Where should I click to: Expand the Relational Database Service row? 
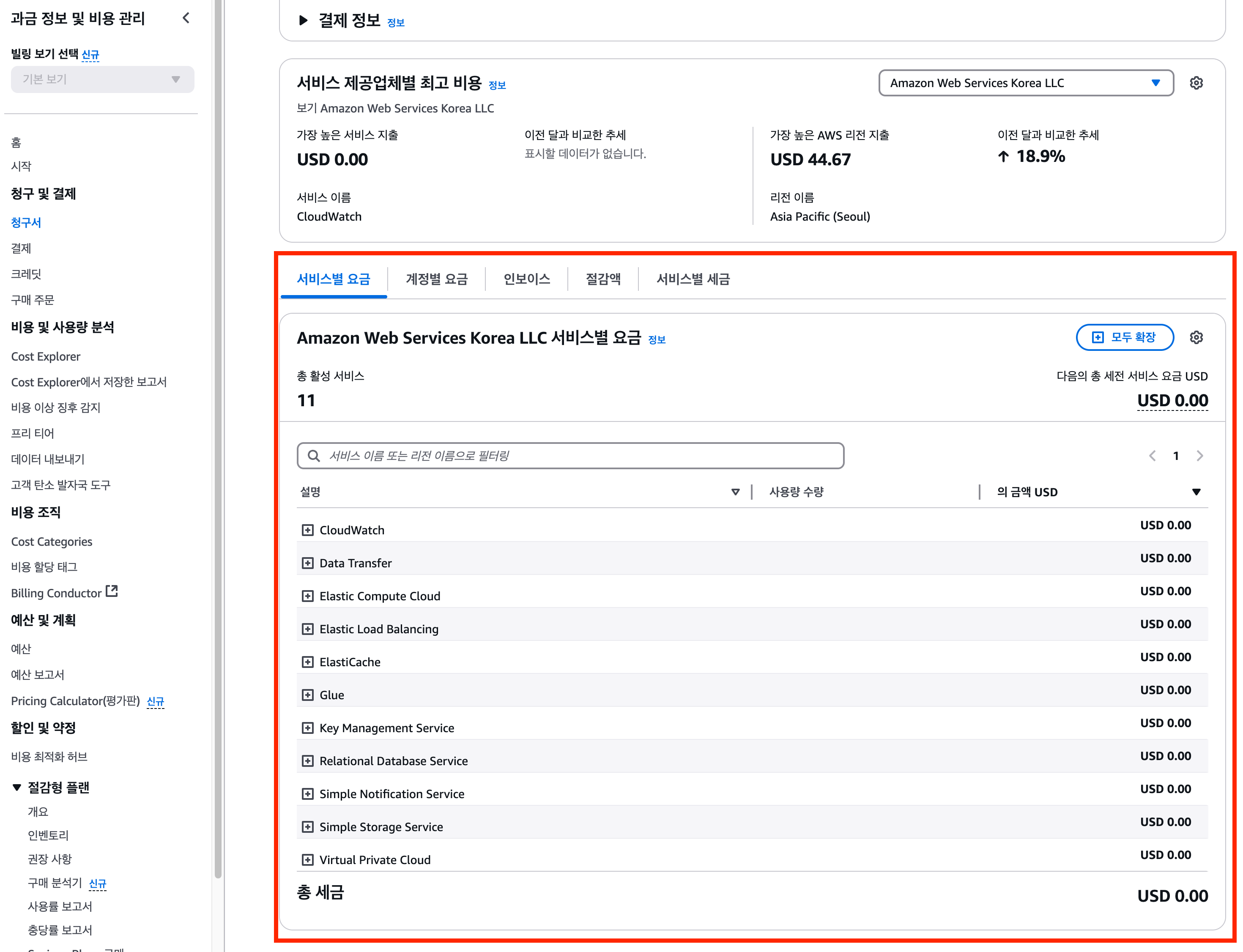[307, 761]
